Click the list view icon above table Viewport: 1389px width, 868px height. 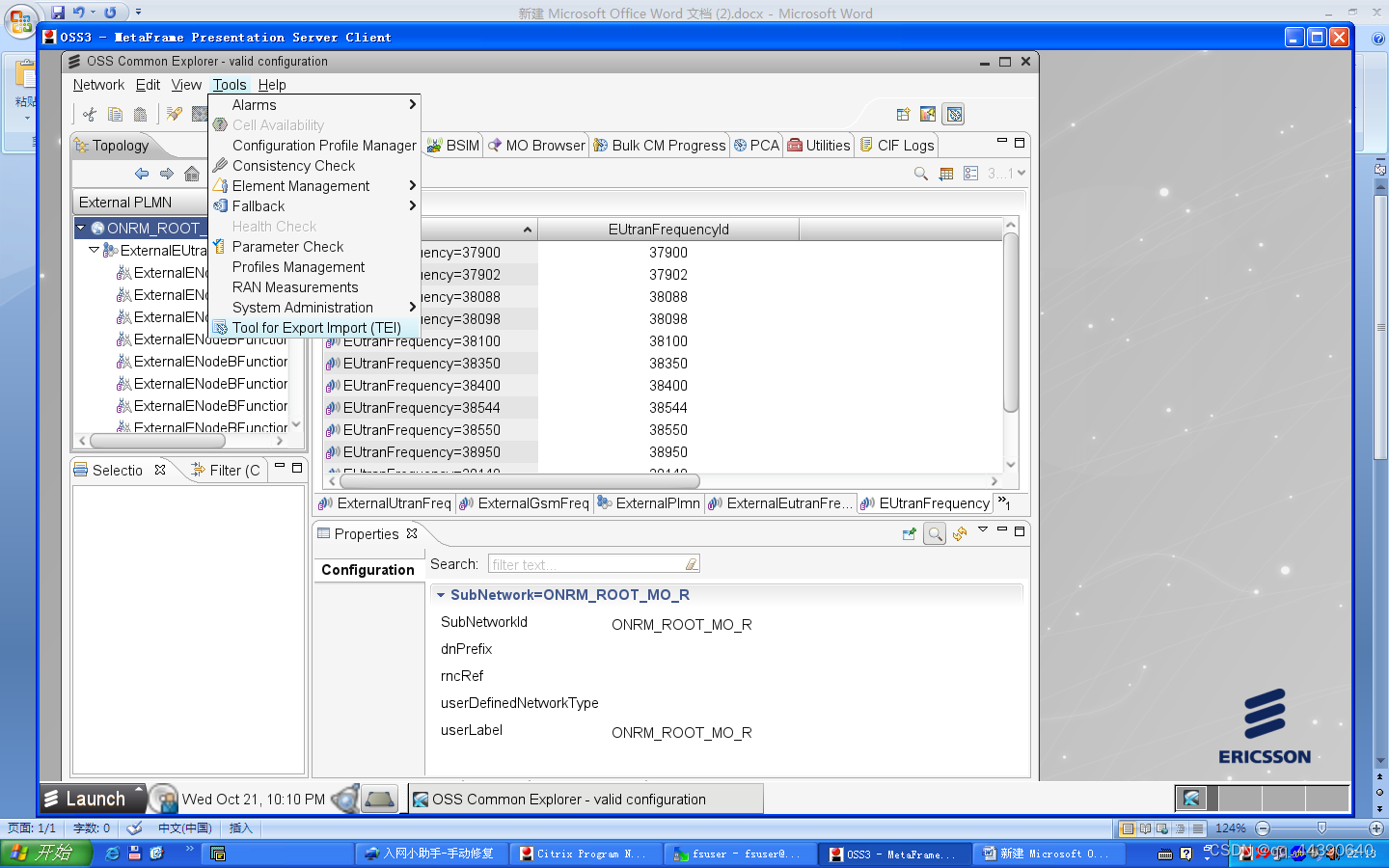(971, 174)
